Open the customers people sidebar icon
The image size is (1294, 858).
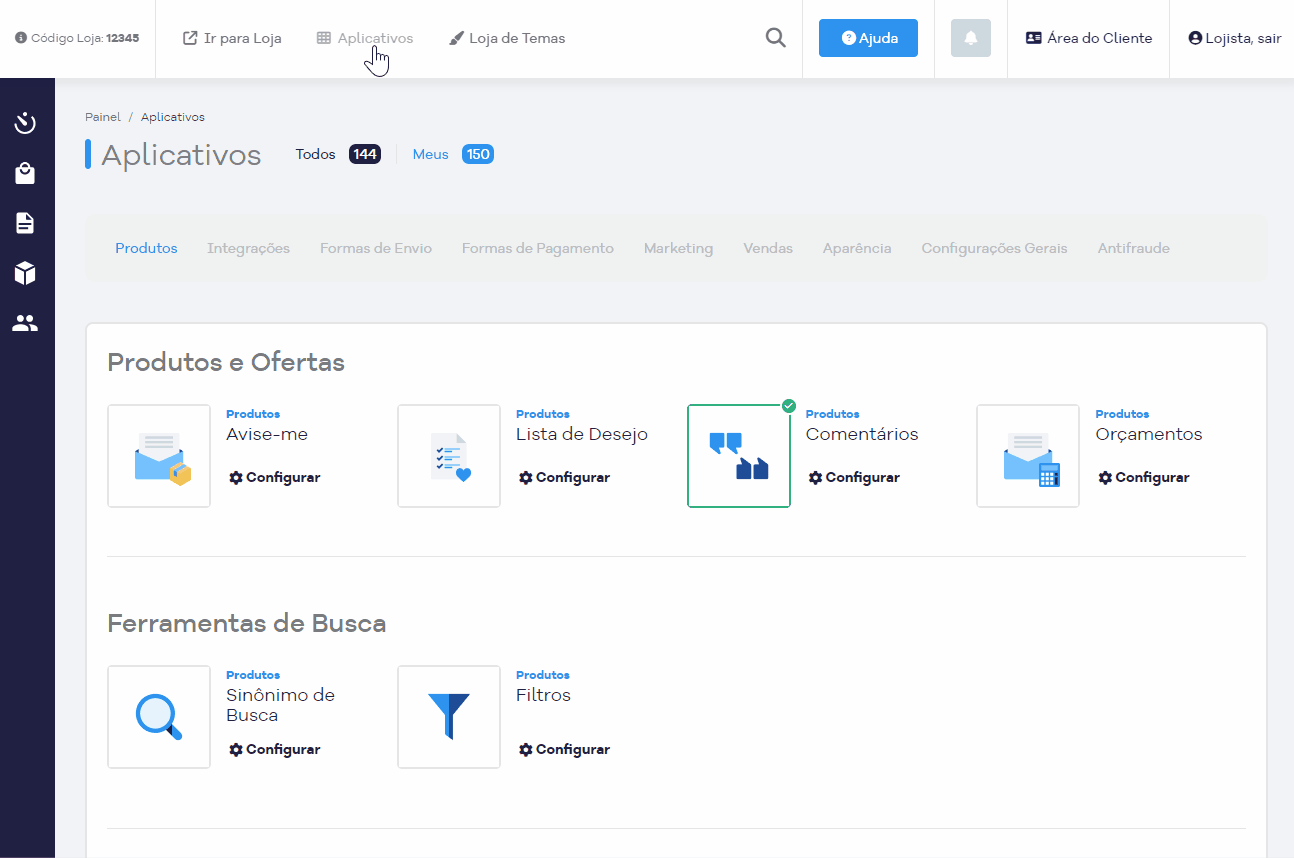point(25,323)
